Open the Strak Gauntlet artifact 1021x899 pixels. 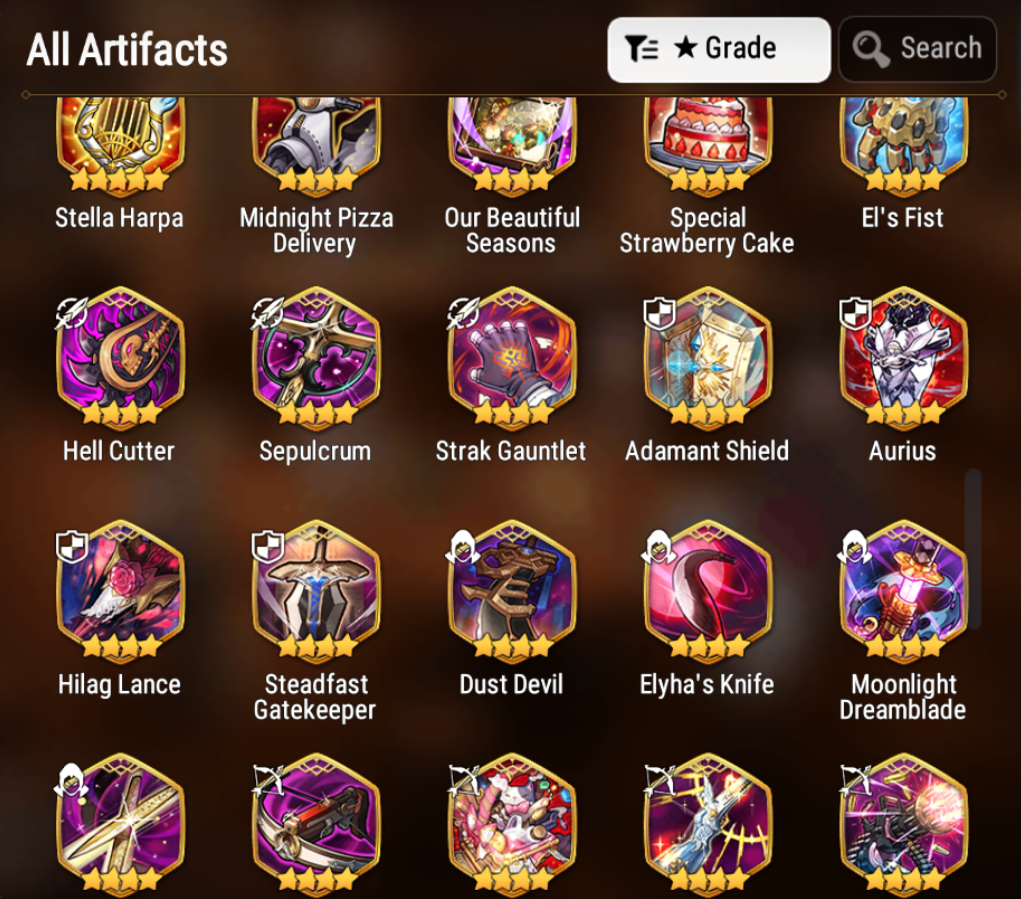512,358
